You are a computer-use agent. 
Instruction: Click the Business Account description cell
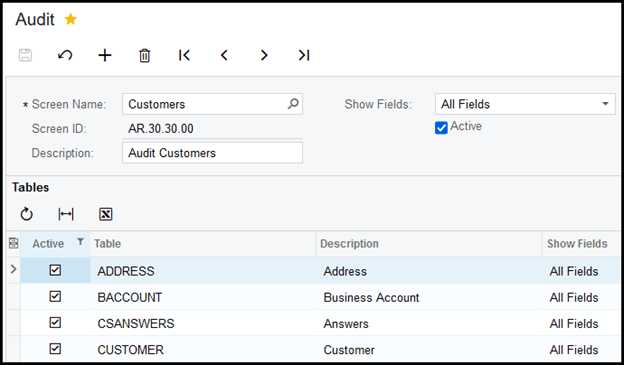click(x=429, y=297)
